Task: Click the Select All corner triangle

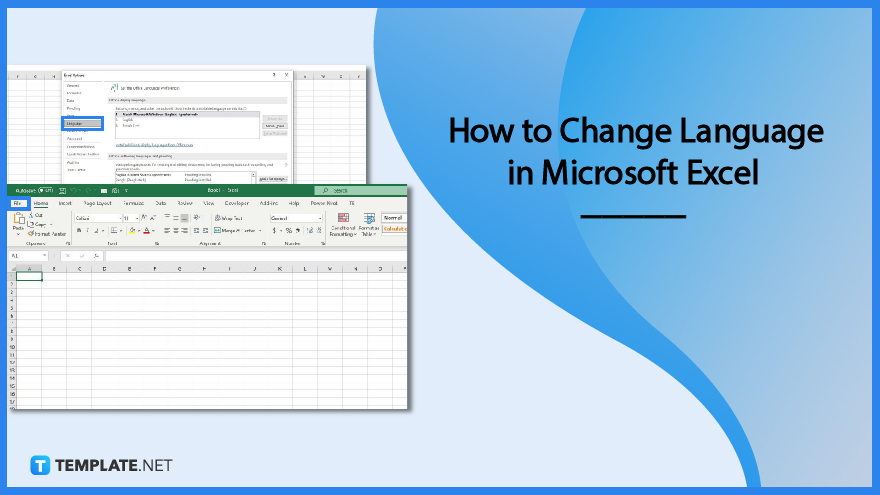Action: (12, 269)
